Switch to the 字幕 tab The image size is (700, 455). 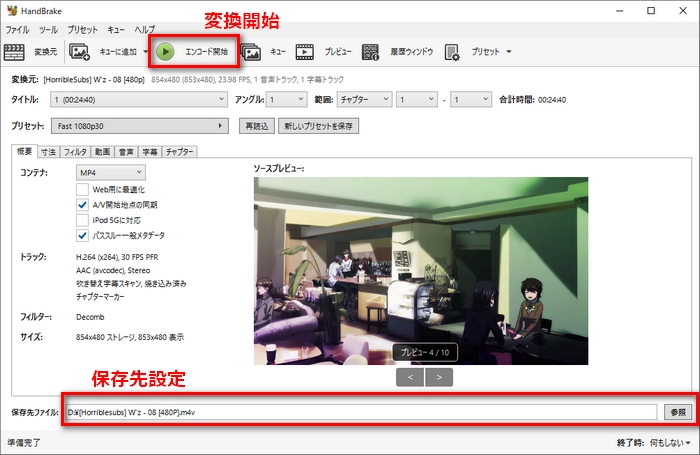coord(150,152)
